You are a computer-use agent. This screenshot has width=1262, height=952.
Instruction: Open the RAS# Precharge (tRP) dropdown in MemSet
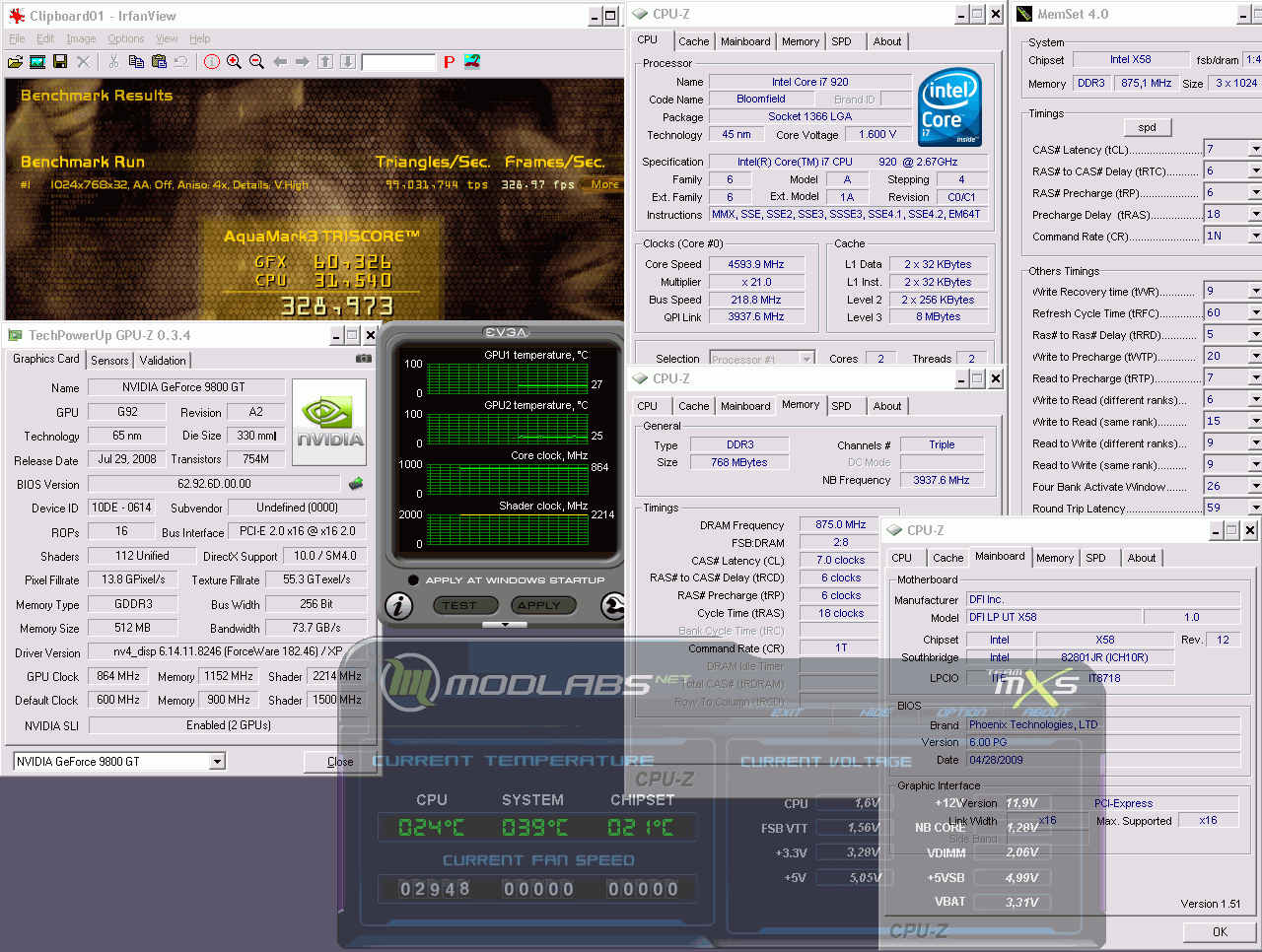click(x=1255, y=193)
